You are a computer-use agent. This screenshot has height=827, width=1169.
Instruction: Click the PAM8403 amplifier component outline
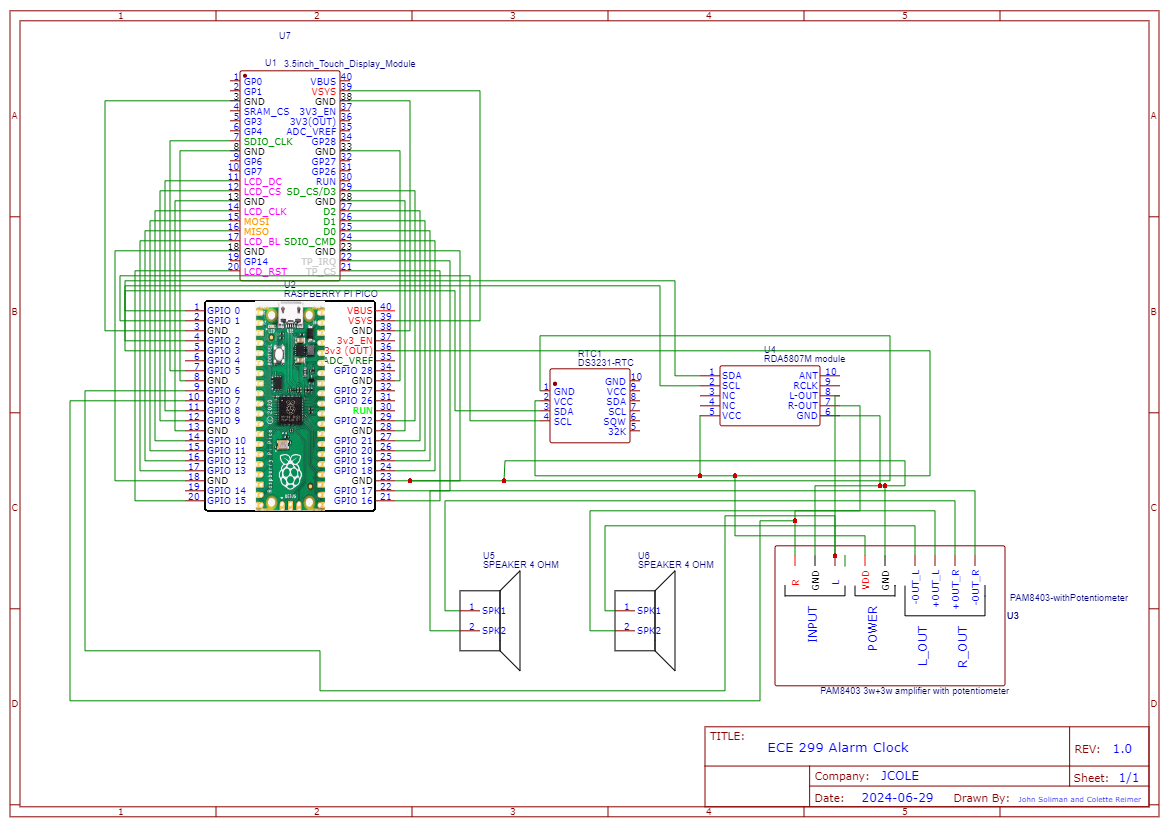pyautogui.click(x=890, y=615)
